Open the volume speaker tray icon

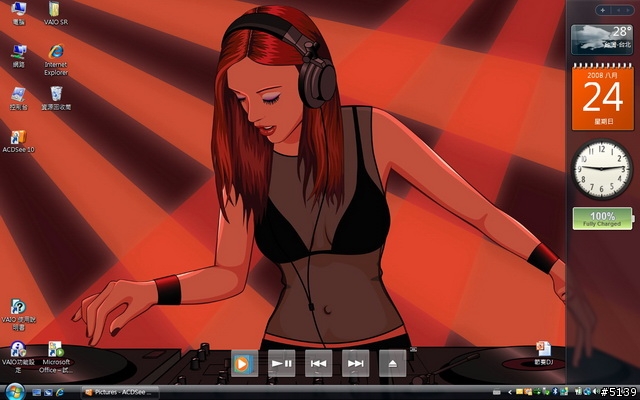coord(596,391)
